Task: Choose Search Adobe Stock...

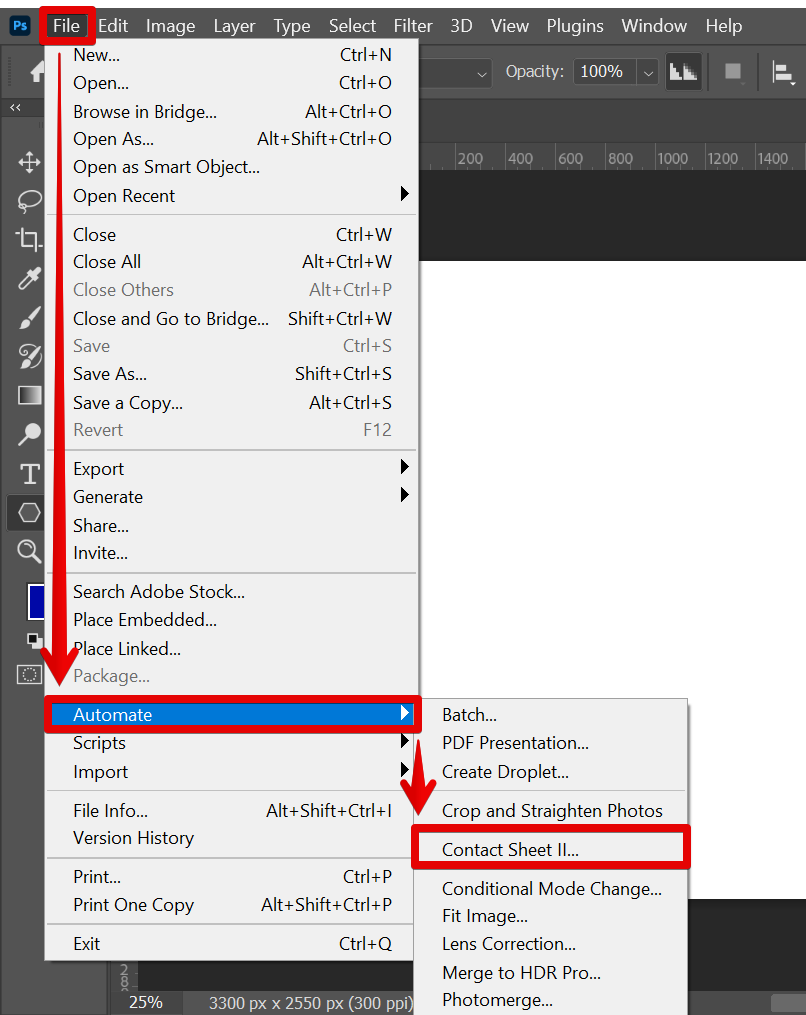Action: 232,592
